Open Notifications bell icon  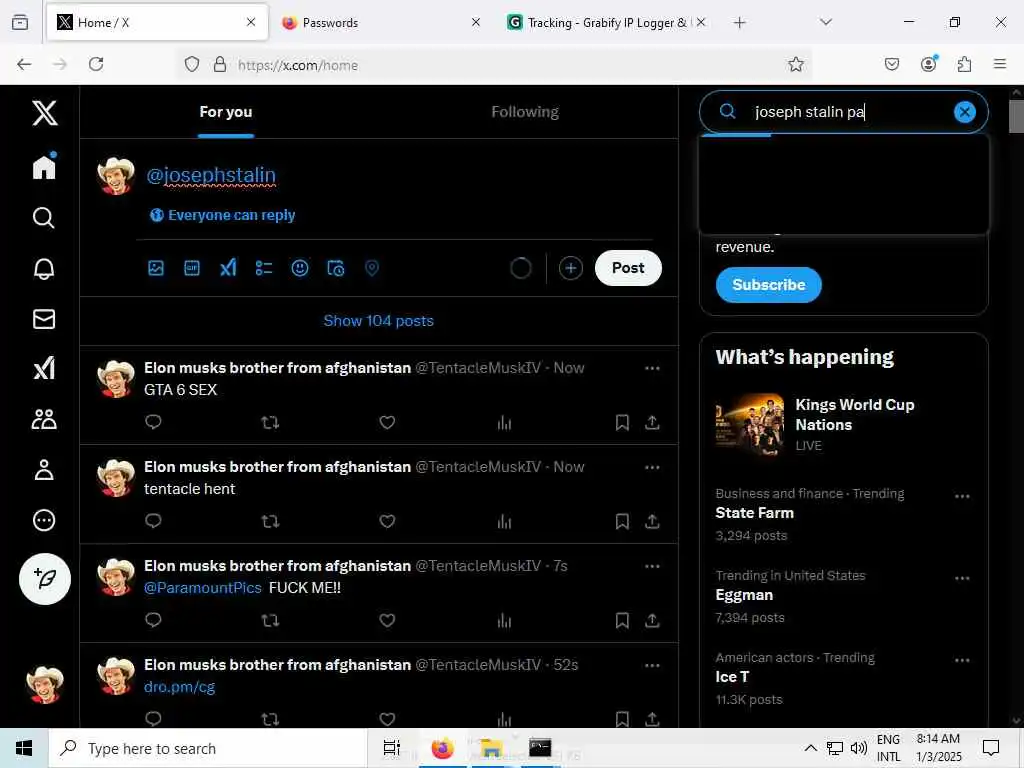point(44,268)
